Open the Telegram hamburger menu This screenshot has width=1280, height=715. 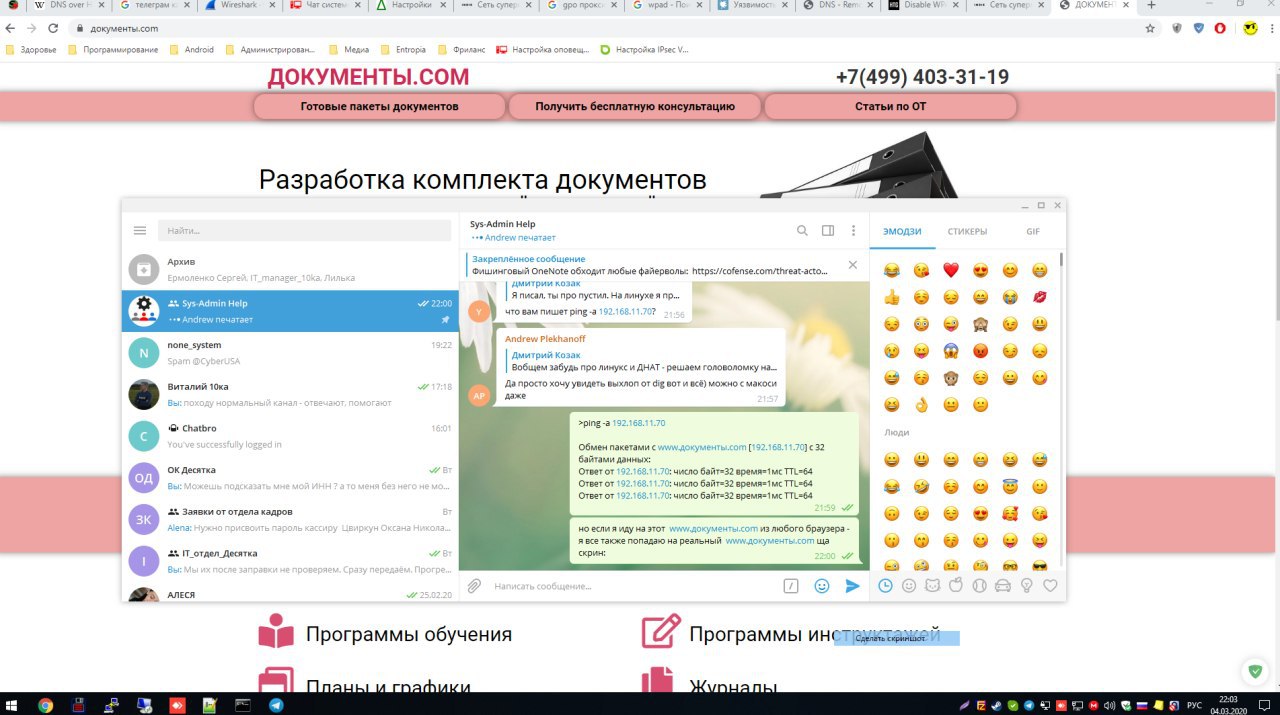coord(140,230)
